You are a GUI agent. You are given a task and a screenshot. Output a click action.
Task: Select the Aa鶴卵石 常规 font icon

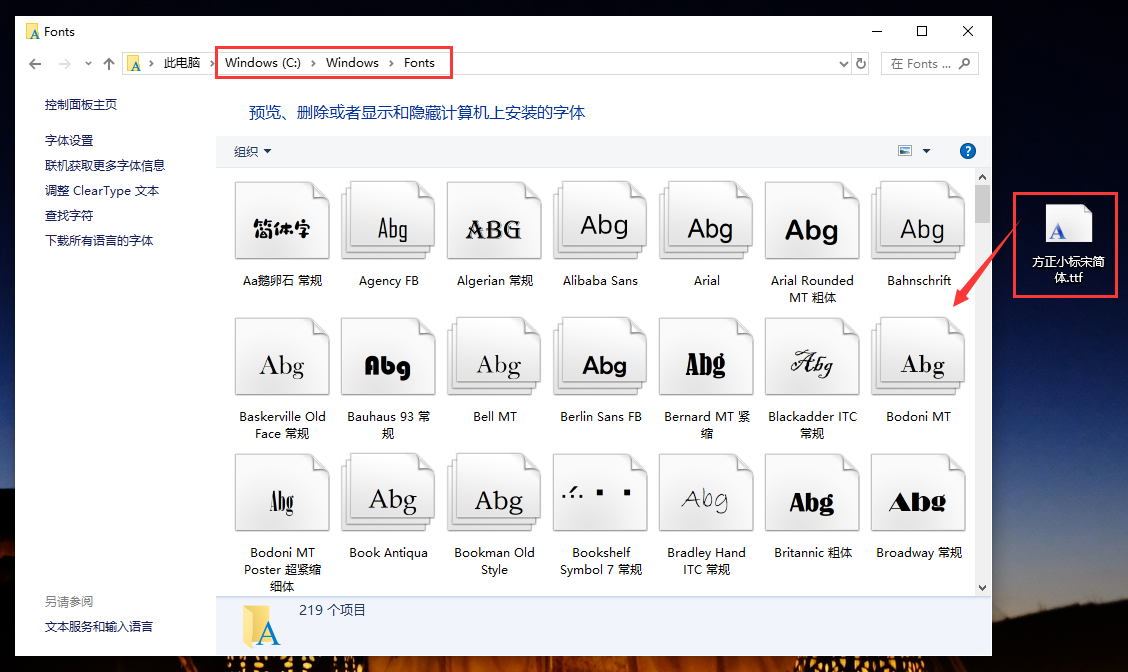[282, 220]
